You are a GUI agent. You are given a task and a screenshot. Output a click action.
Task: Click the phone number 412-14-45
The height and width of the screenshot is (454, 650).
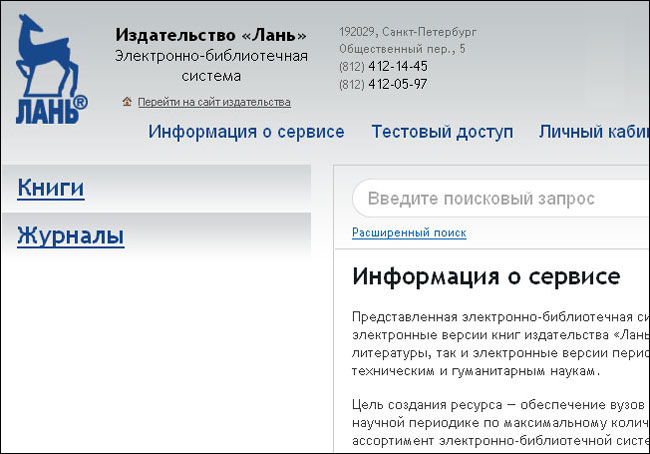(397, 66)
